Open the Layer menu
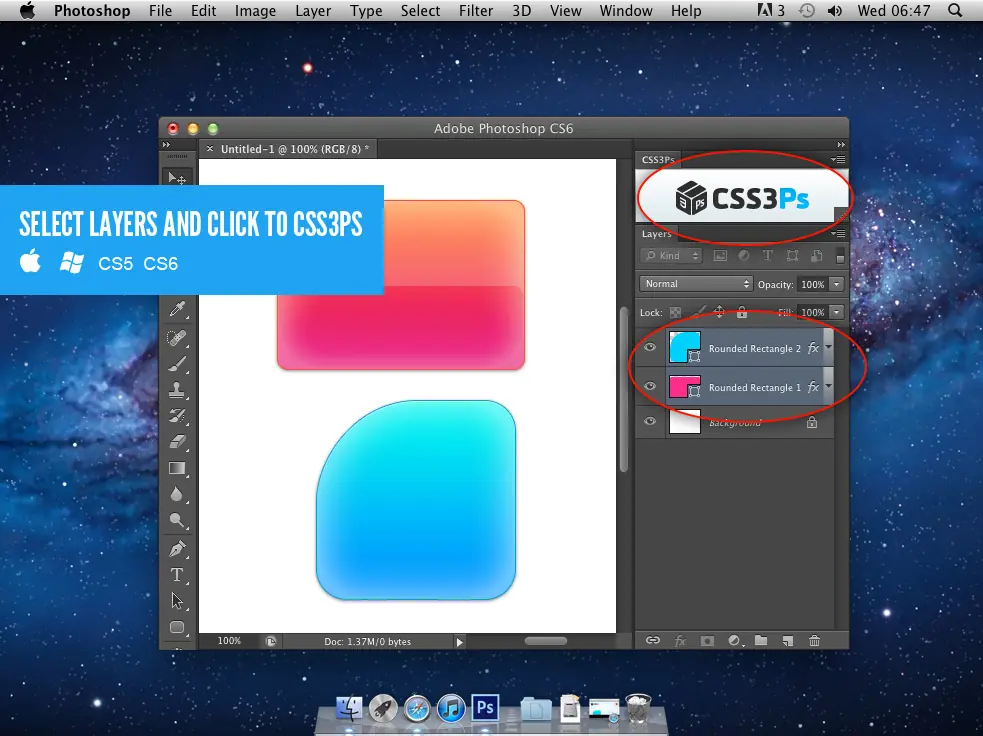 tap(313, 11)
